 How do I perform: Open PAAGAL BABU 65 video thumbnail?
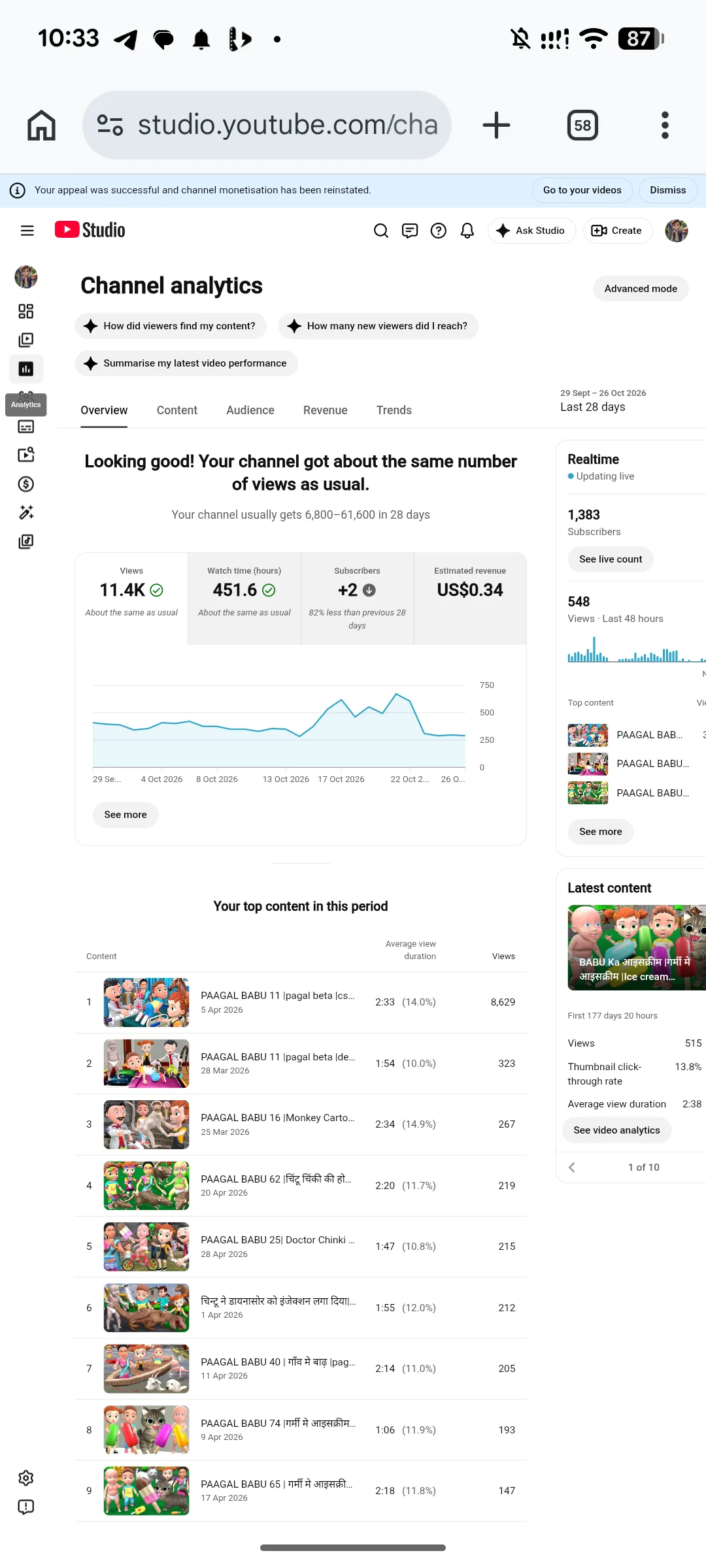[x=146, y=1491]
